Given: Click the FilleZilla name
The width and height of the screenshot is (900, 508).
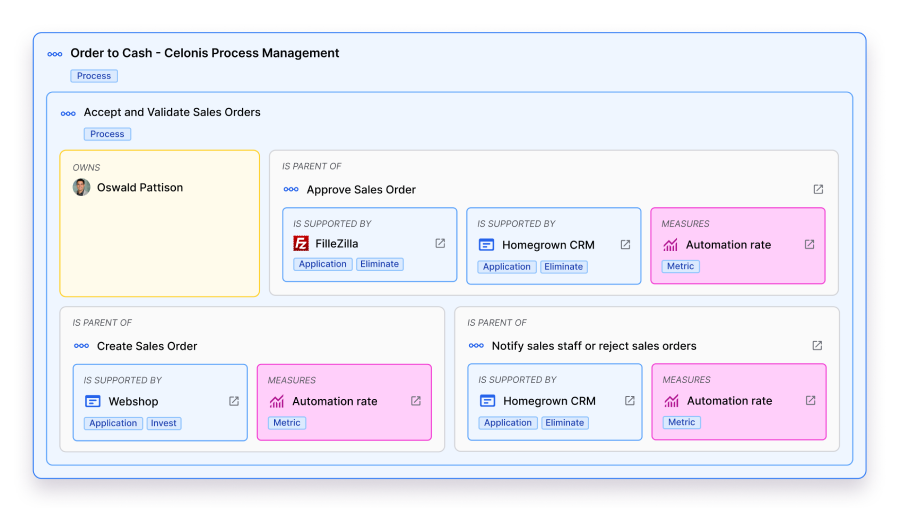Looking at the screenshot, I should (x=337, y=244).
